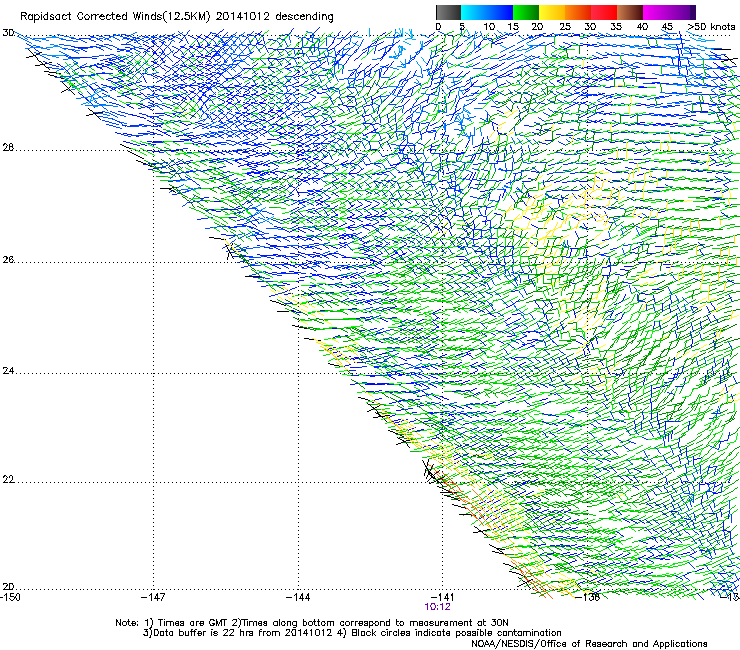
Task: Click the longitude label '-144' on bottom axis
Action: pos(298,597)
